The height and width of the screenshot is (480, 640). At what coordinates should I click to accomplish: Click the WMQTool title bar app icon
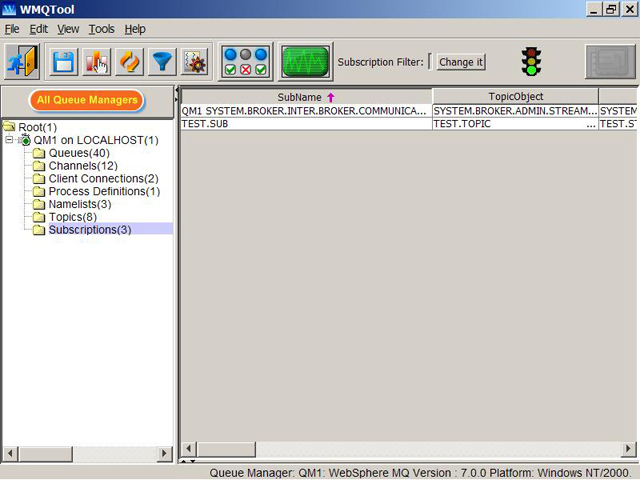click(x=9, y=9)
